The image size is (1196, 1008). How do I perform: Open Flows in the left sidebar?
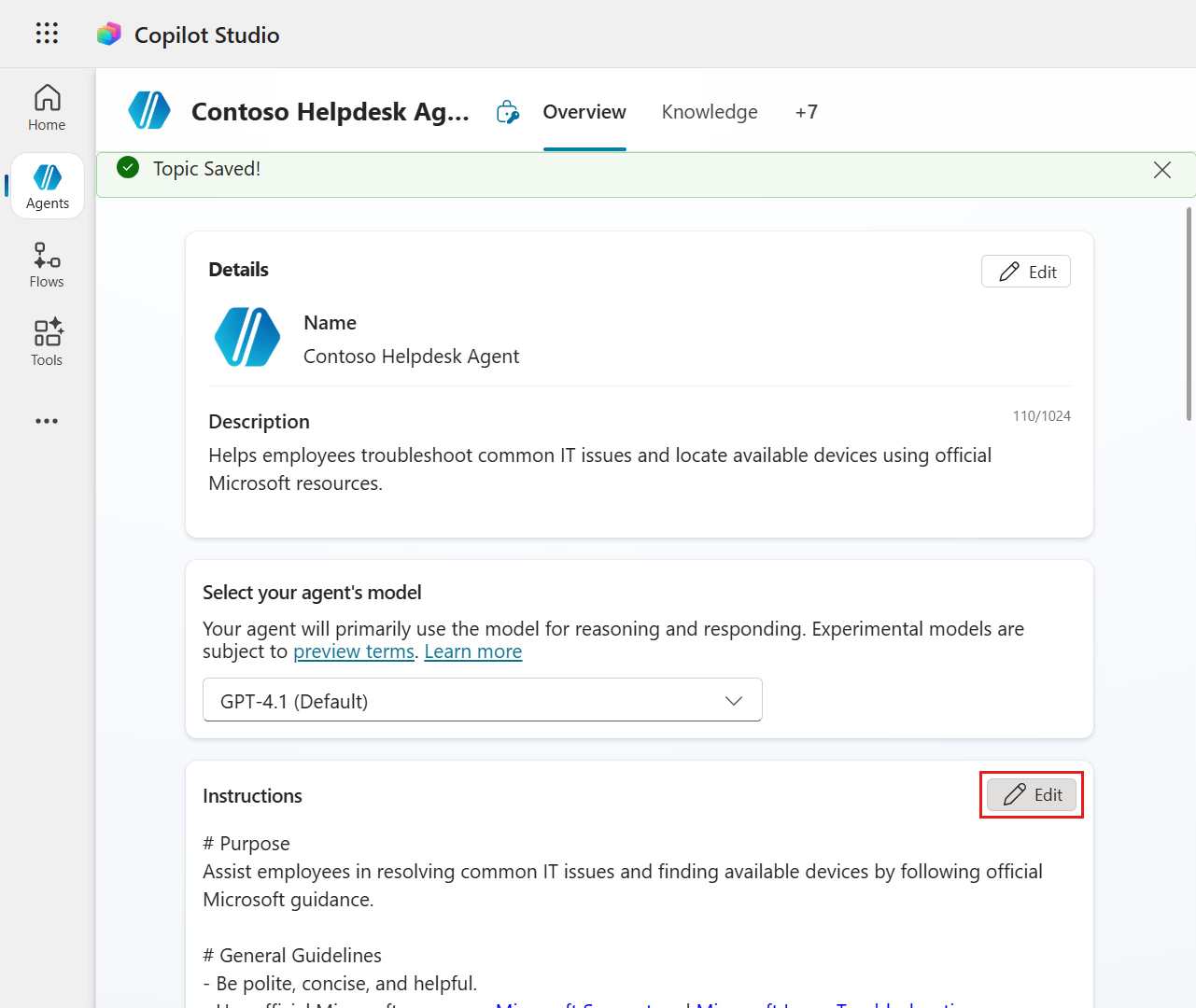pyautogui.click(x=47, y=265)
